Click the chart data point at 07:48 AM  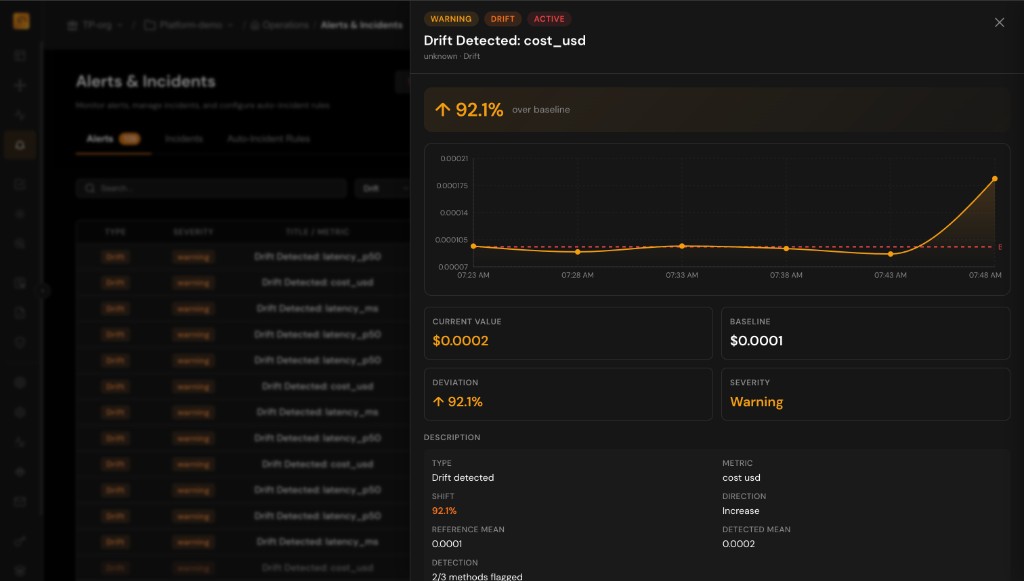pos(994,178)
